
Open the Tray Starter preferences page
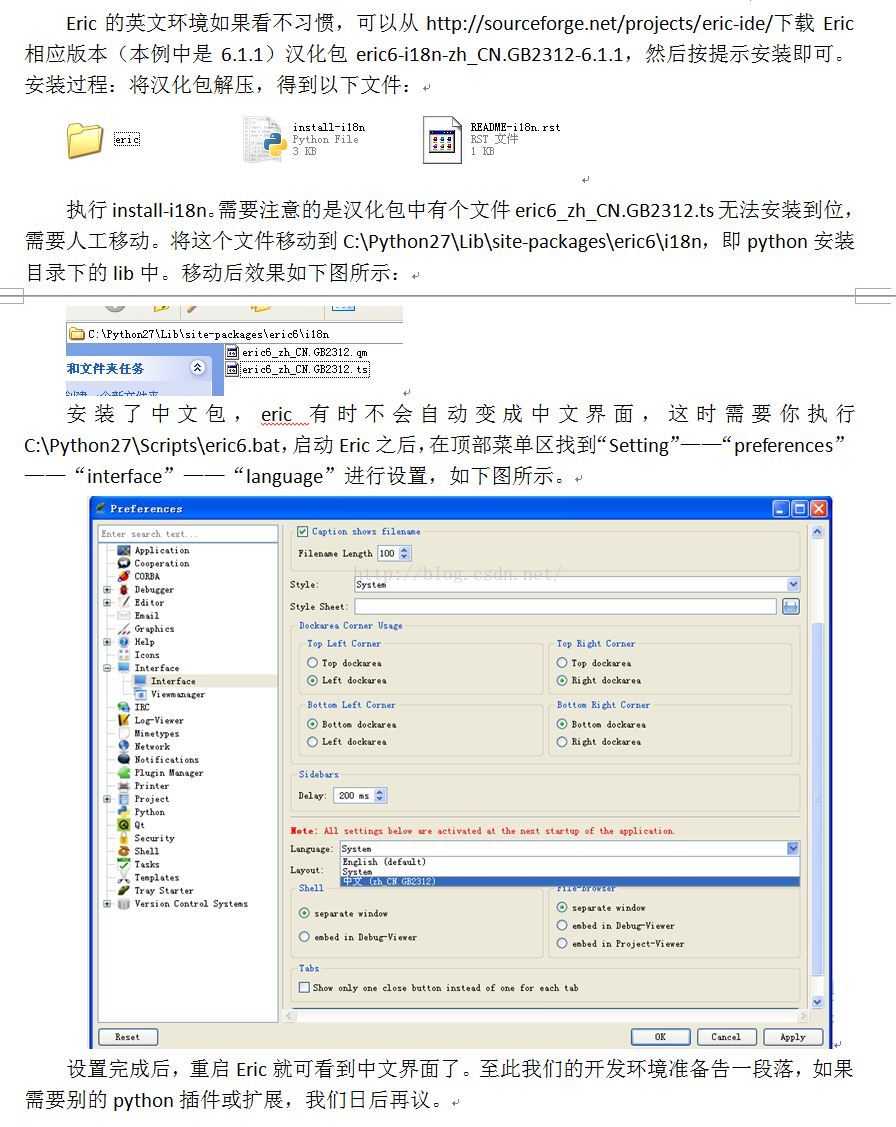coord(164,891)
